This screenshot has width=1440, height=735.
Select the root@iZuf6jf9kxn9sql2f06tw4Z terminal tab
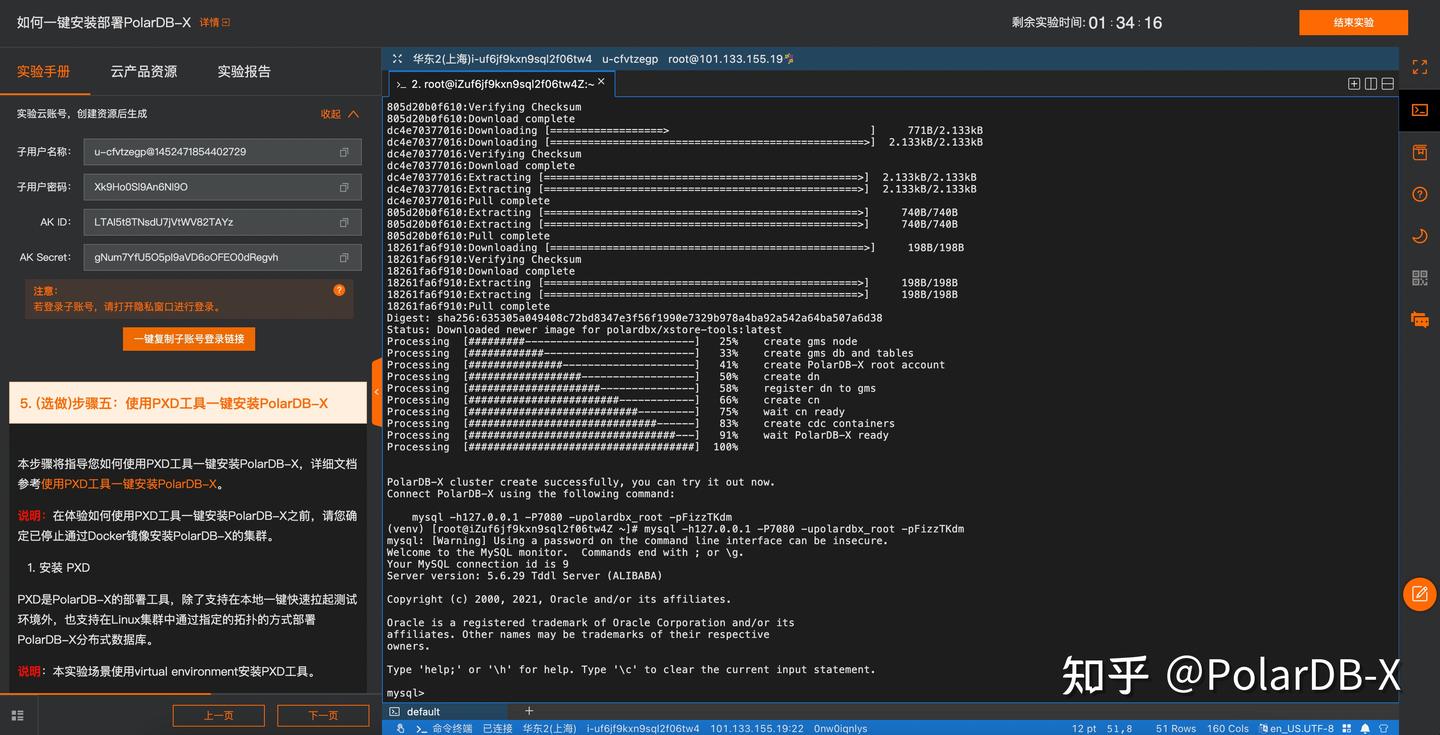pos(500,84)
